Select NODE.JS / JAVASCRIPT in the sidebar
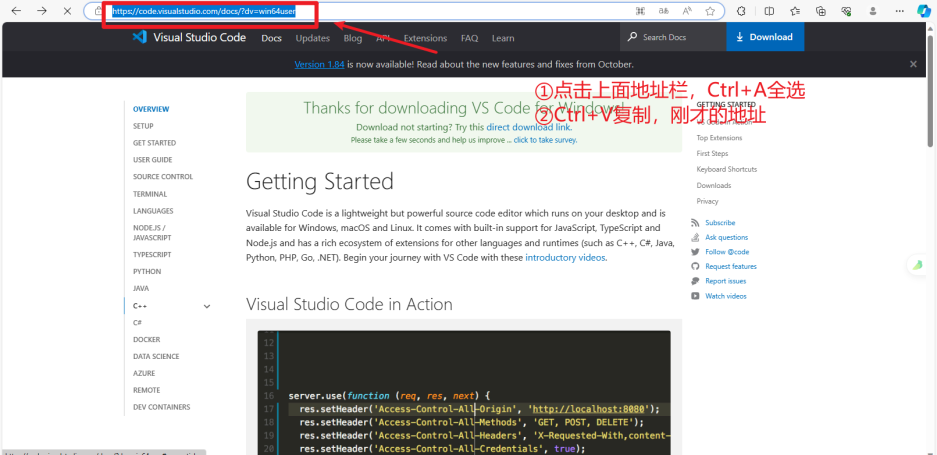The height and width of the screenshot is (455, 937). click(x=152, y=233)
